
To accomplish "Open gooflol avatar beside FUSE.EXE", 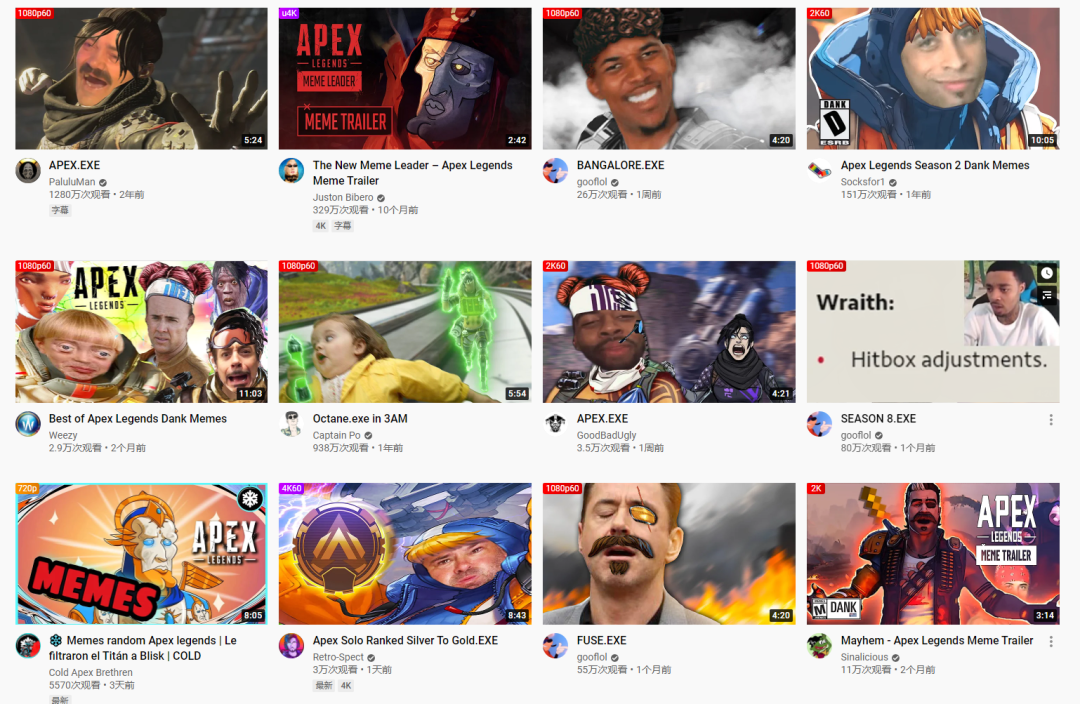I will click(x=555, y=645).
